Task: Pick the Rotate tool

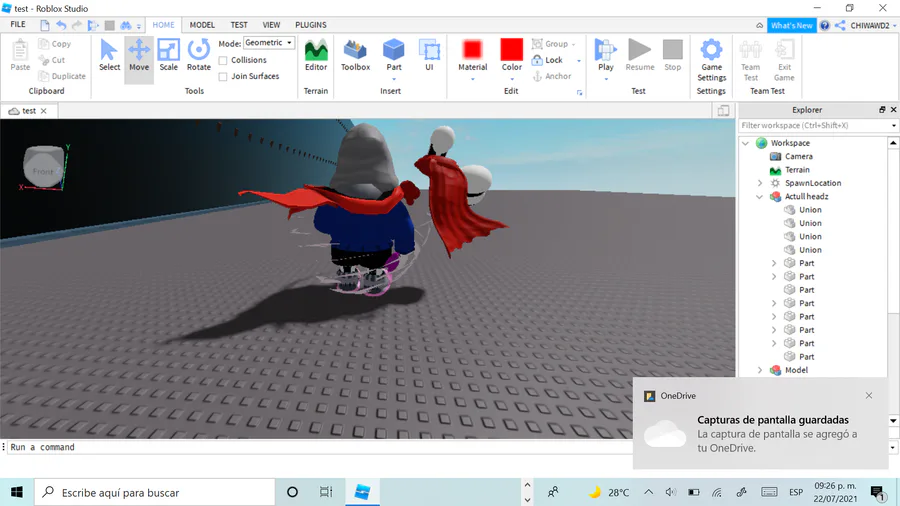Action: tap(199, 56)
